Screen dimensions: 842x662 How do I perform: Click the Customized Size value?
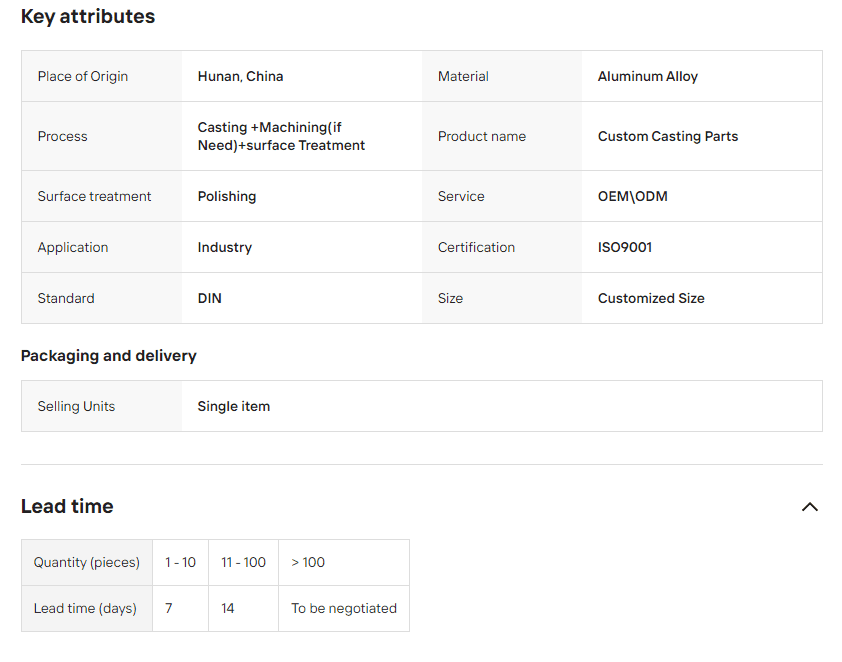point(650,299)
